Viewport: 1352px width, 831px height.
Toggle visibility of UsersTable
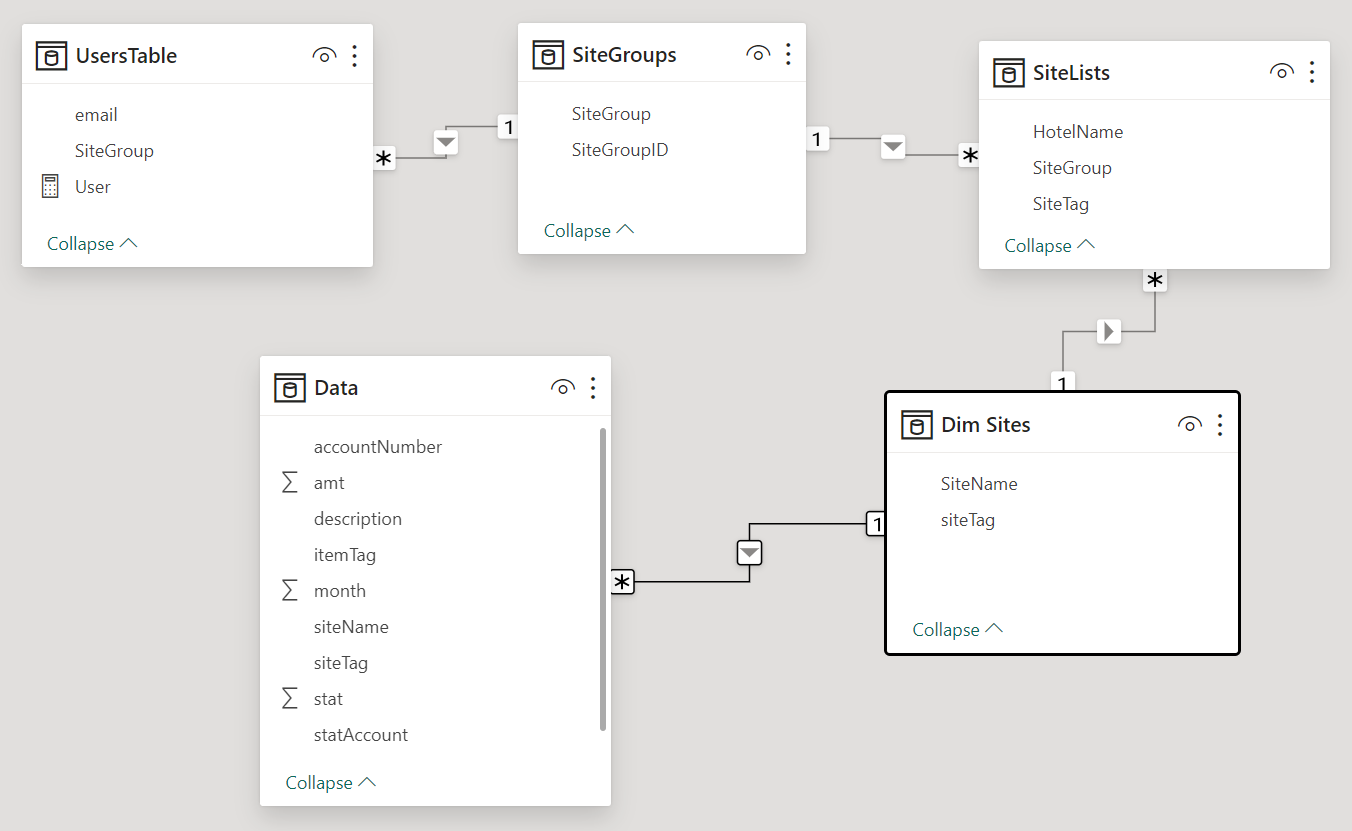(x=324, y=56)
